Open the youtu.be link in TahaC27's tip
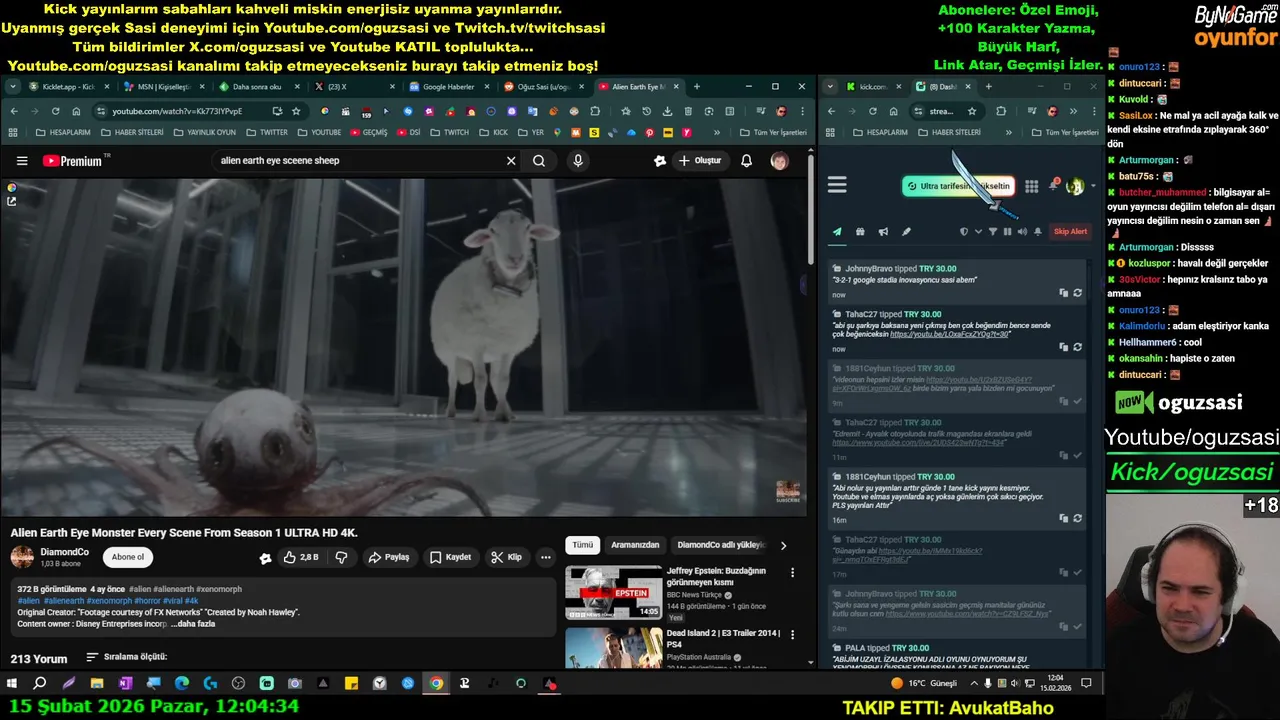The width and height of the screenshot is (1280, 720). pyautogui.click(x=949, y=334)
